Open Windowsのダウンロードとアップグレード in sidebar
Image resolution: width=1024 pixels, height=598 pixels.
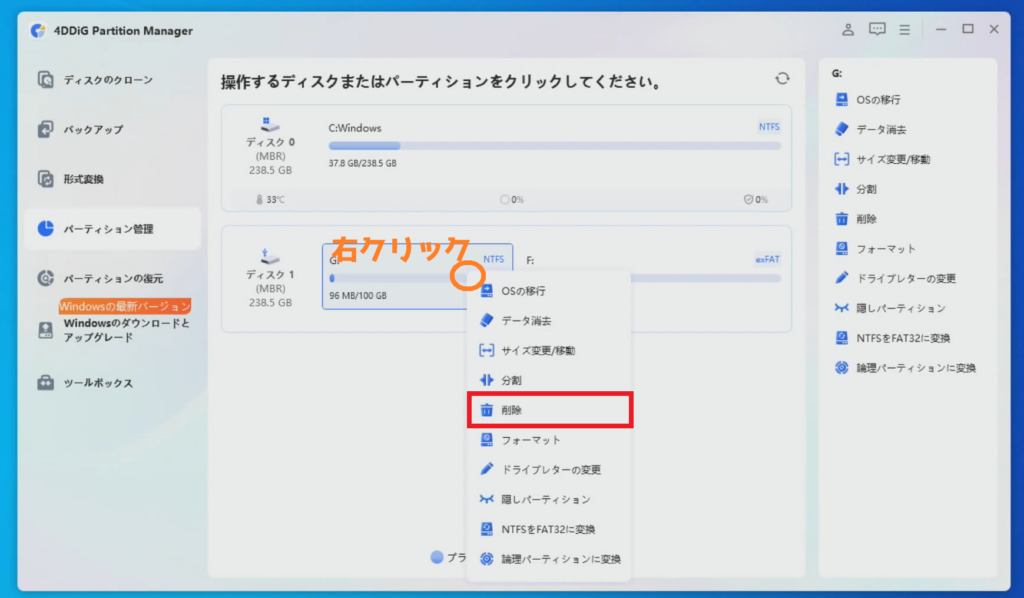pyautogui.click(x=126, y=331)
